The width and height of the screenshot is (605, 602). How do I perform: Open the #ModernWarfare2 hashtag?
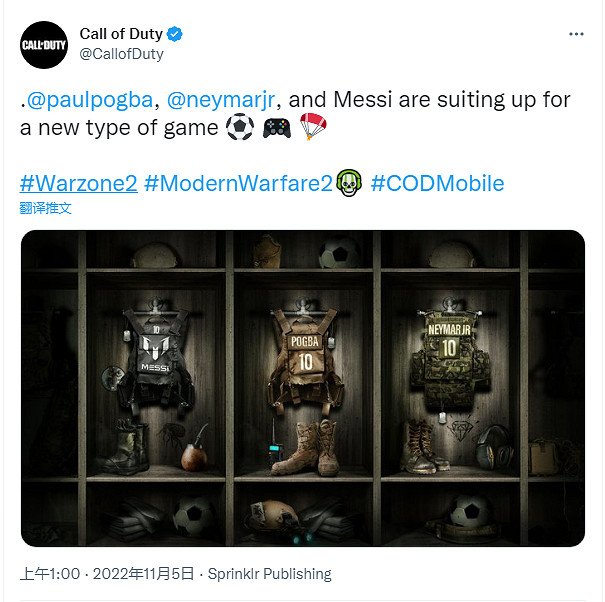point(238,184)
